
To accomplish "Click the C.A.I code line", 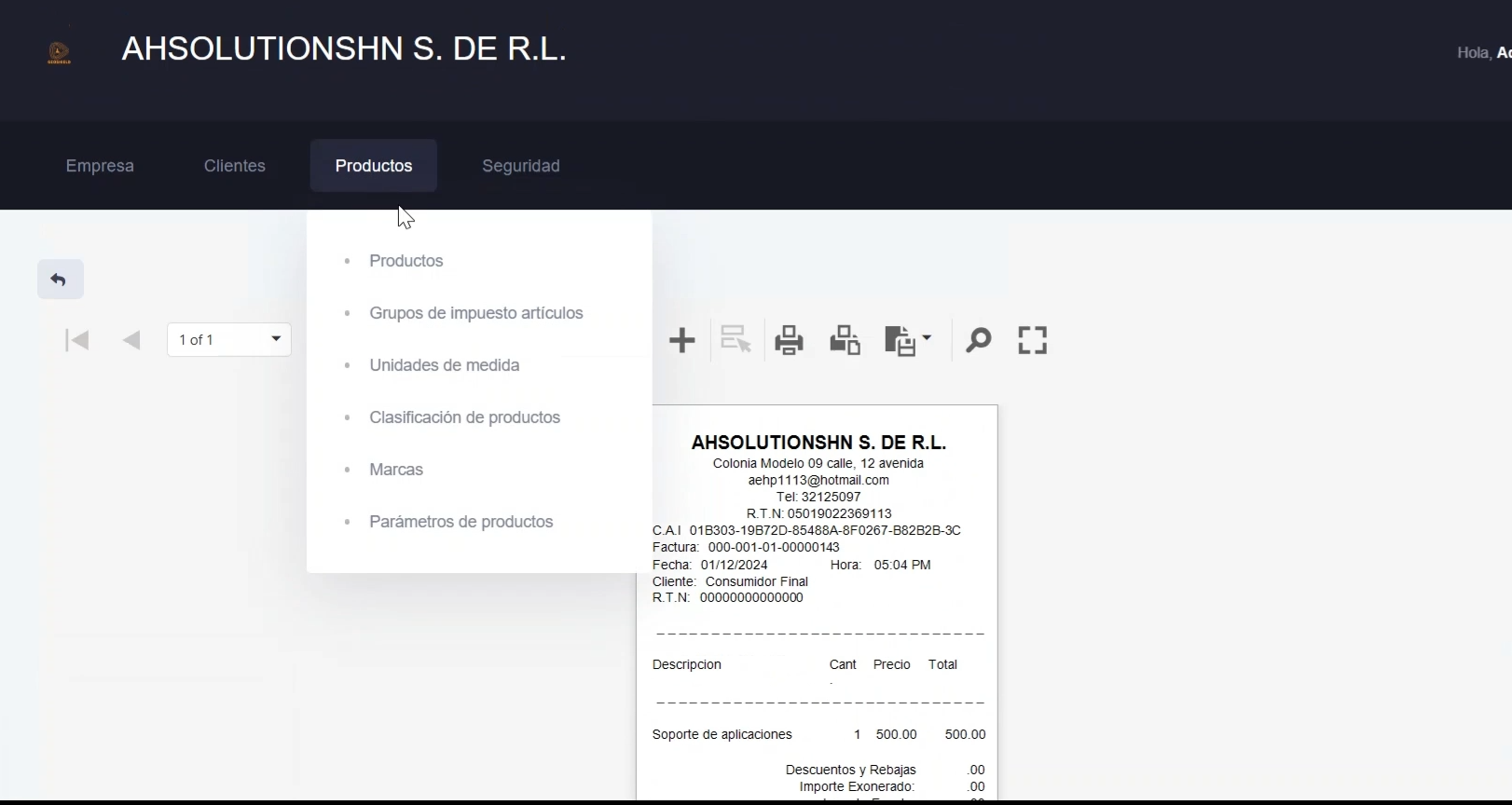I will (806, 530).
